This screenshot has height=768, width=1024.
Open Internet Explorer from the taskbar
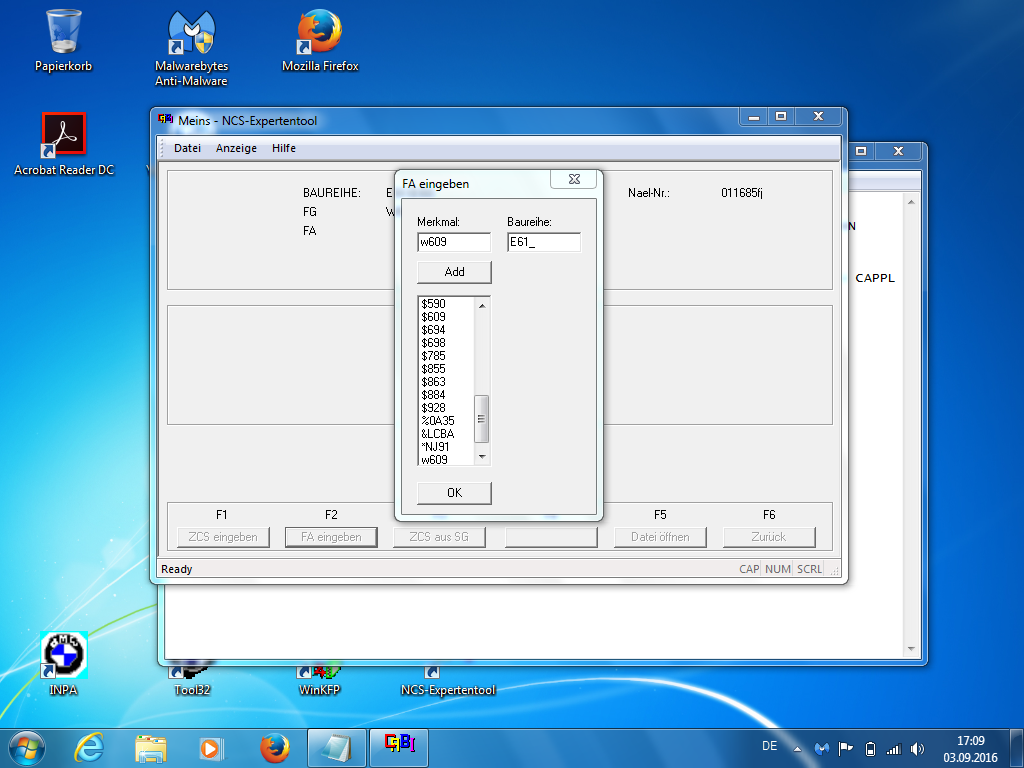click(89, 748)
